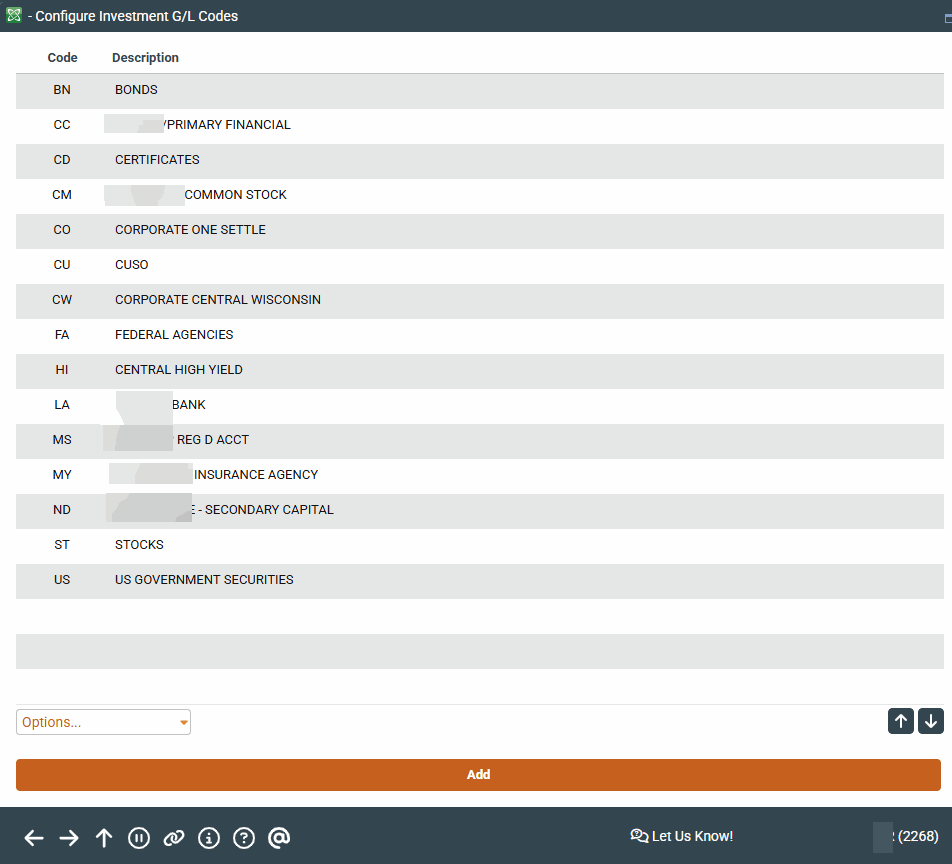Click the Let Us Know! link
The image size is (952, 864).
(682, 836)
